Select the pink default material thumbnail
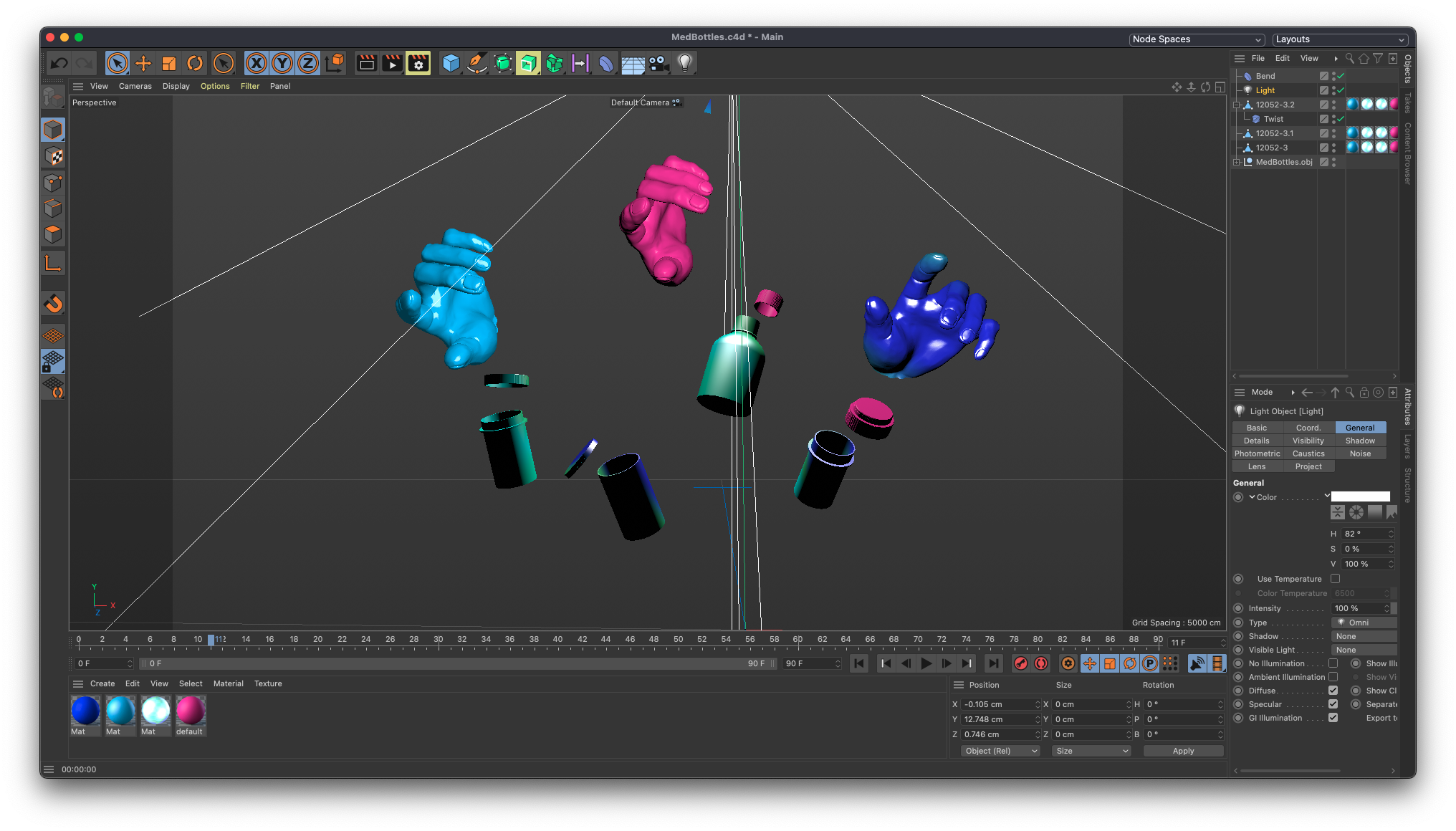 pyautogui.click(x=191, y=711)
